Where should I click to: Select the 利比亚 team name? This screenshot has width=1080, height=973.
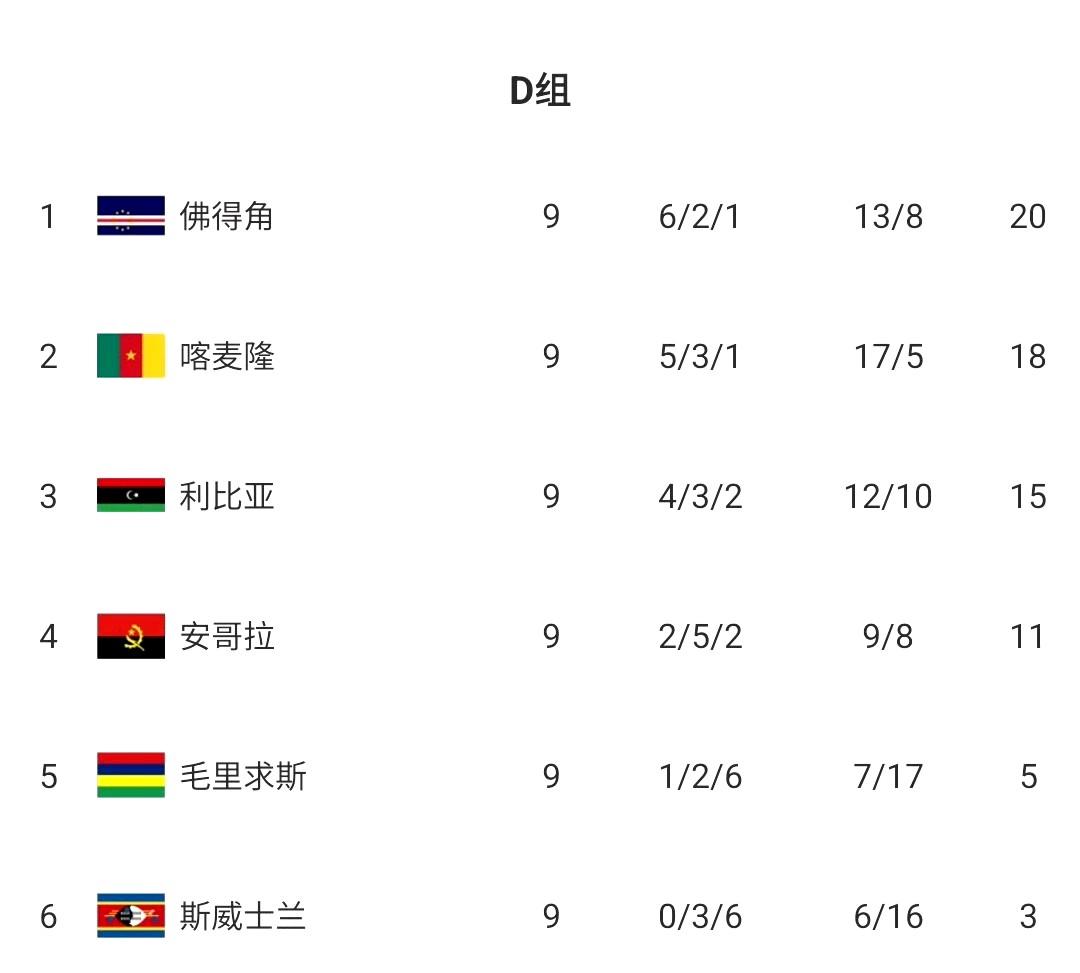click(x=227, y=496)
